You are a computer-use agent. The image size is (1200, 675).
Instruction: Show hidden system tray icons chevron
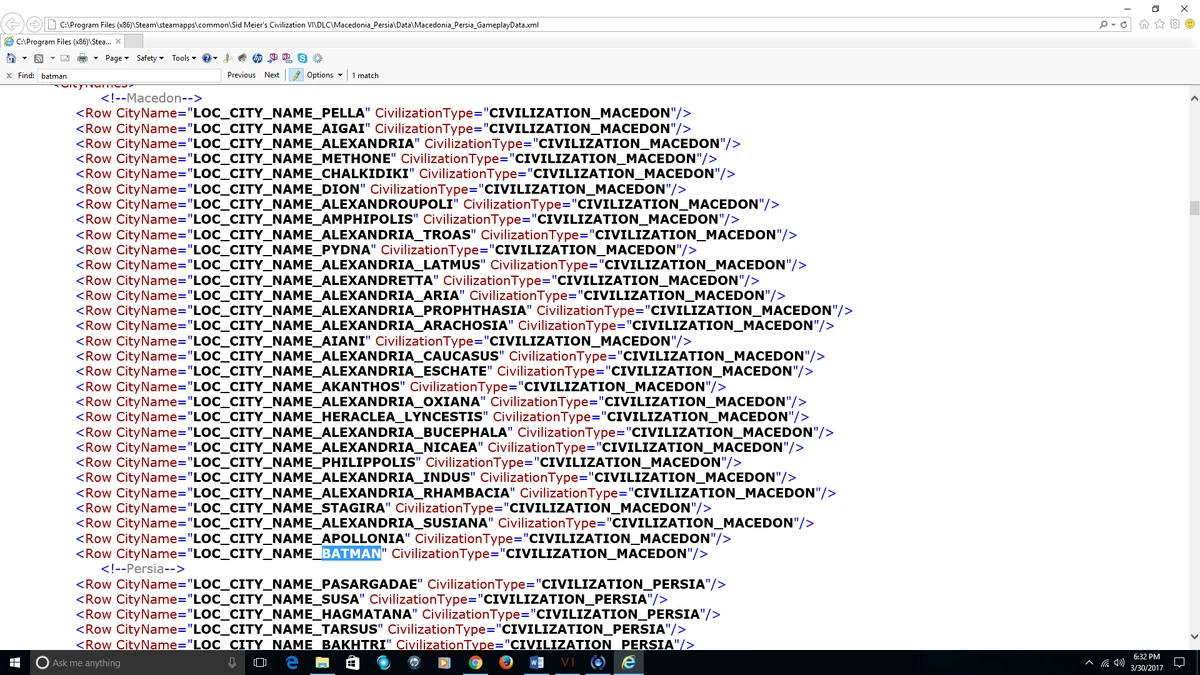pos(1089,662)
